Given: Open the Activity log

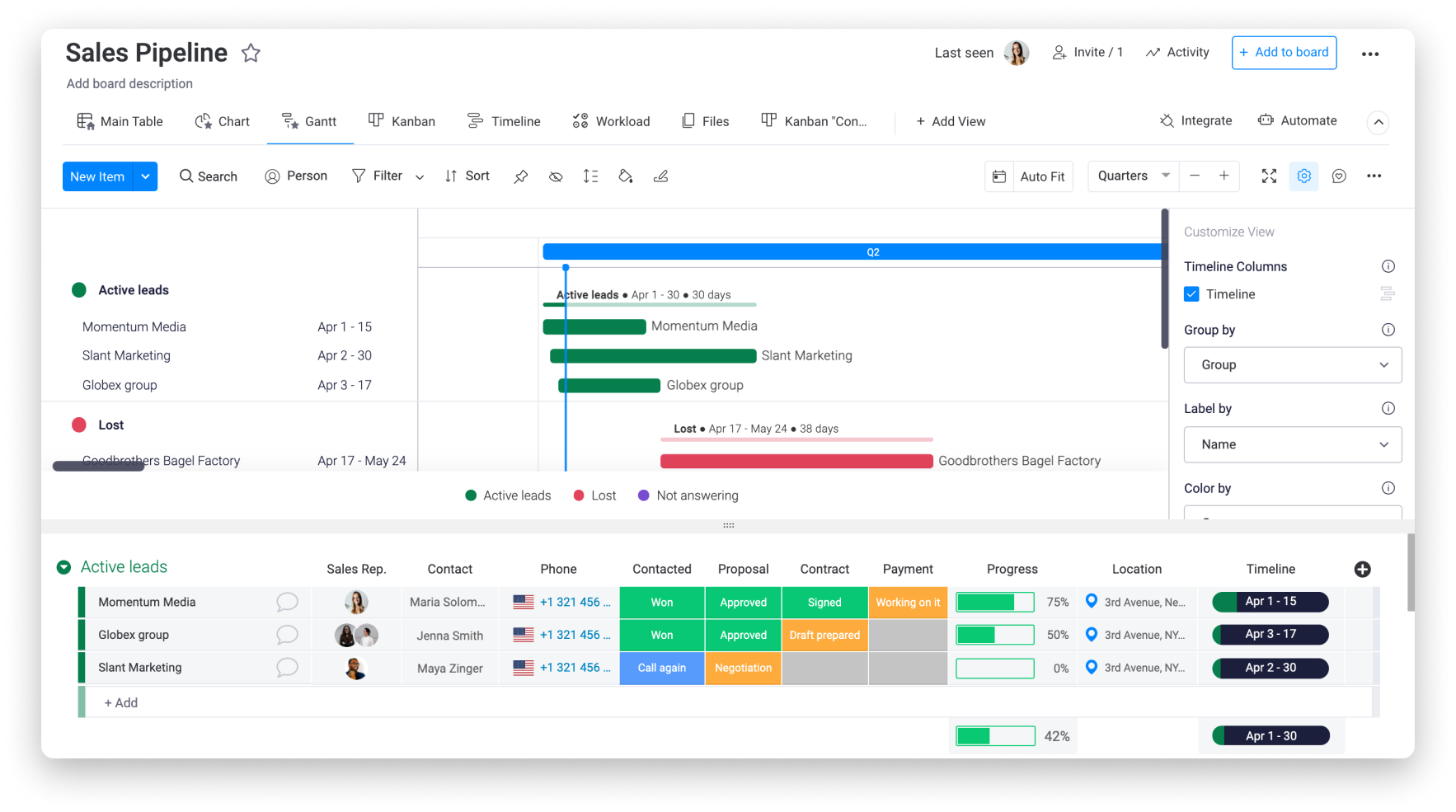Looking at the screenshot, I should click(1177, 52).
